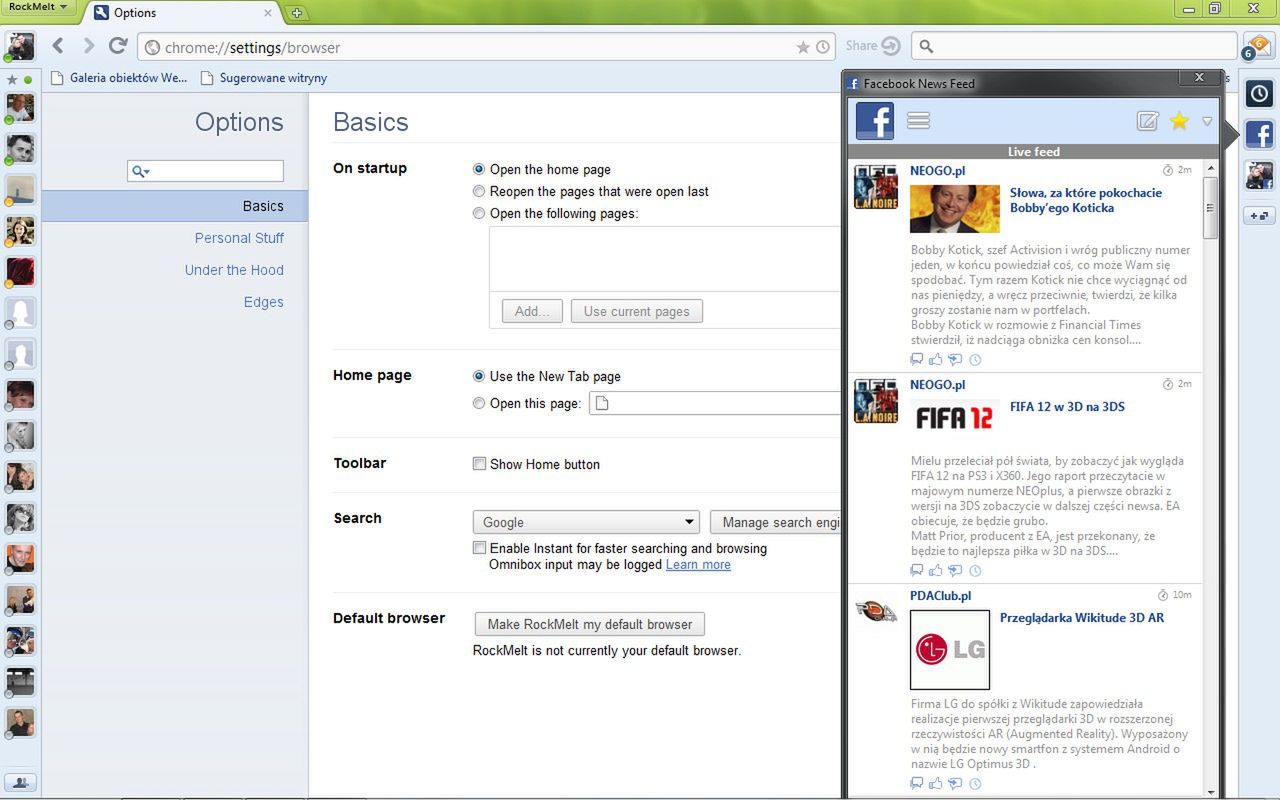Viewport: 1280px width, 800px height.
Task: Open options search field magnifier dropdown
Action: click(x=141, y=172)
